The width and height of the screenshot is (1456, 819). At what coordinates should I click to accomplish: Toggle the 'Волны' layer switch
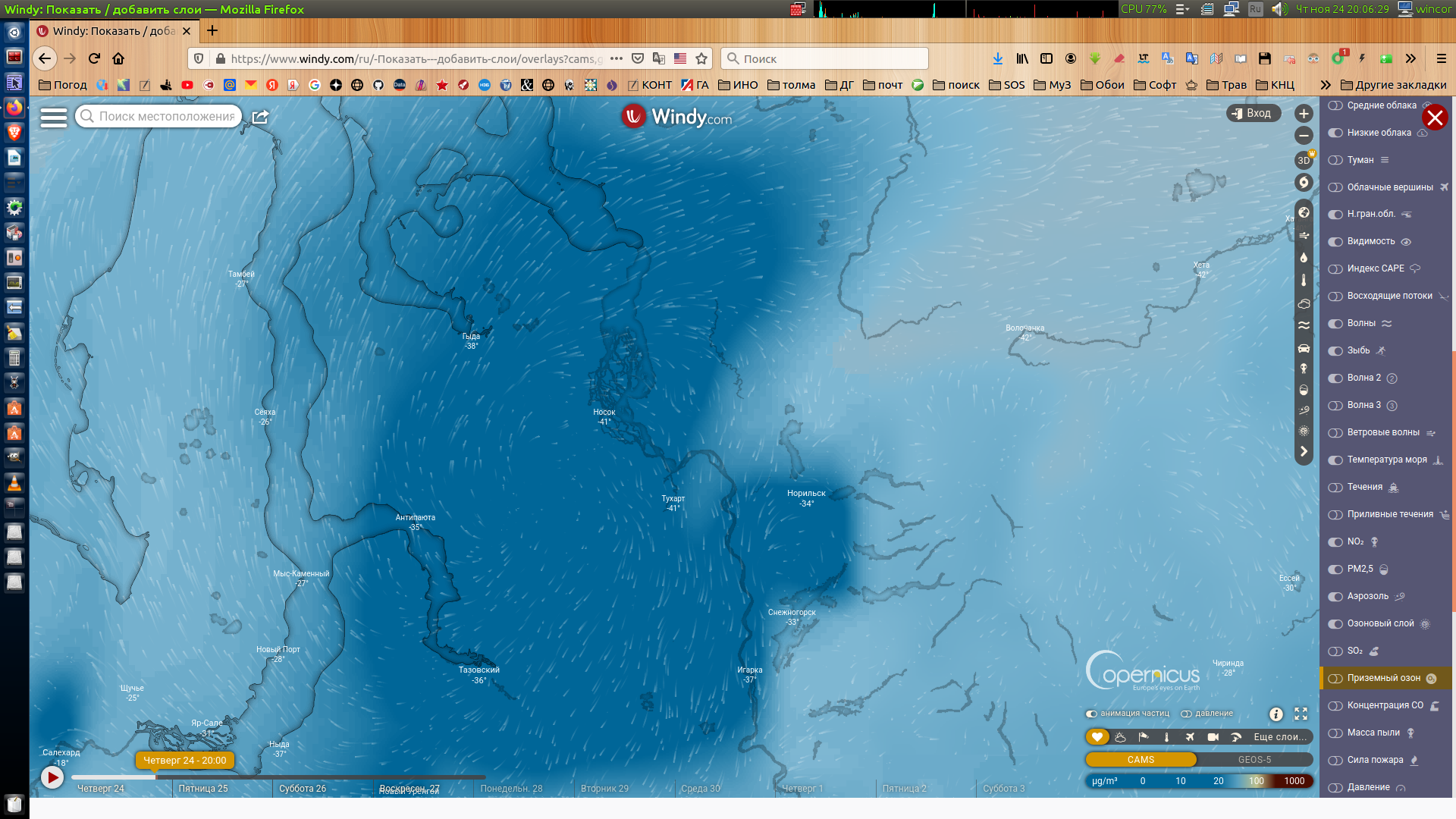coord(1335,324)
